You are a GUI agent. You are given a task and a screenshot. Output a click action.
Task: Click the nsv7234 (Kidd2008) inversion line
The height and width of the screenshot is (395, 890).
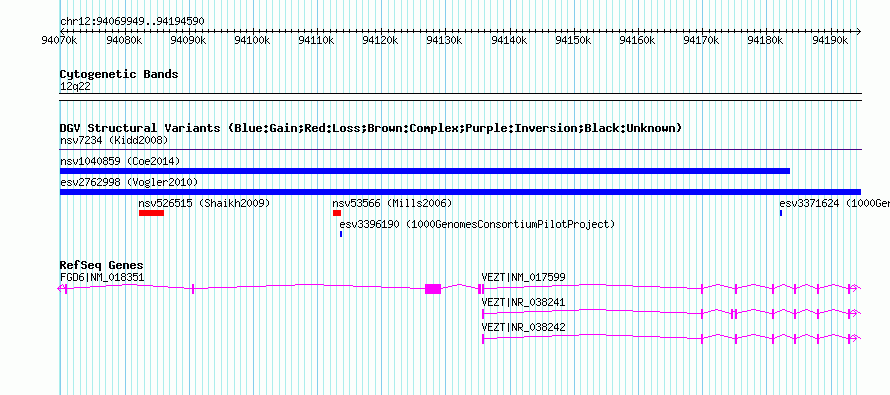pos(460,150)
